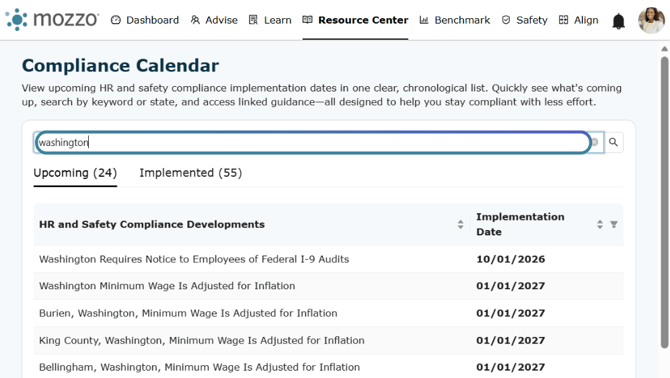Open King County, Washington, Minimum Wage row

[202, 340]
